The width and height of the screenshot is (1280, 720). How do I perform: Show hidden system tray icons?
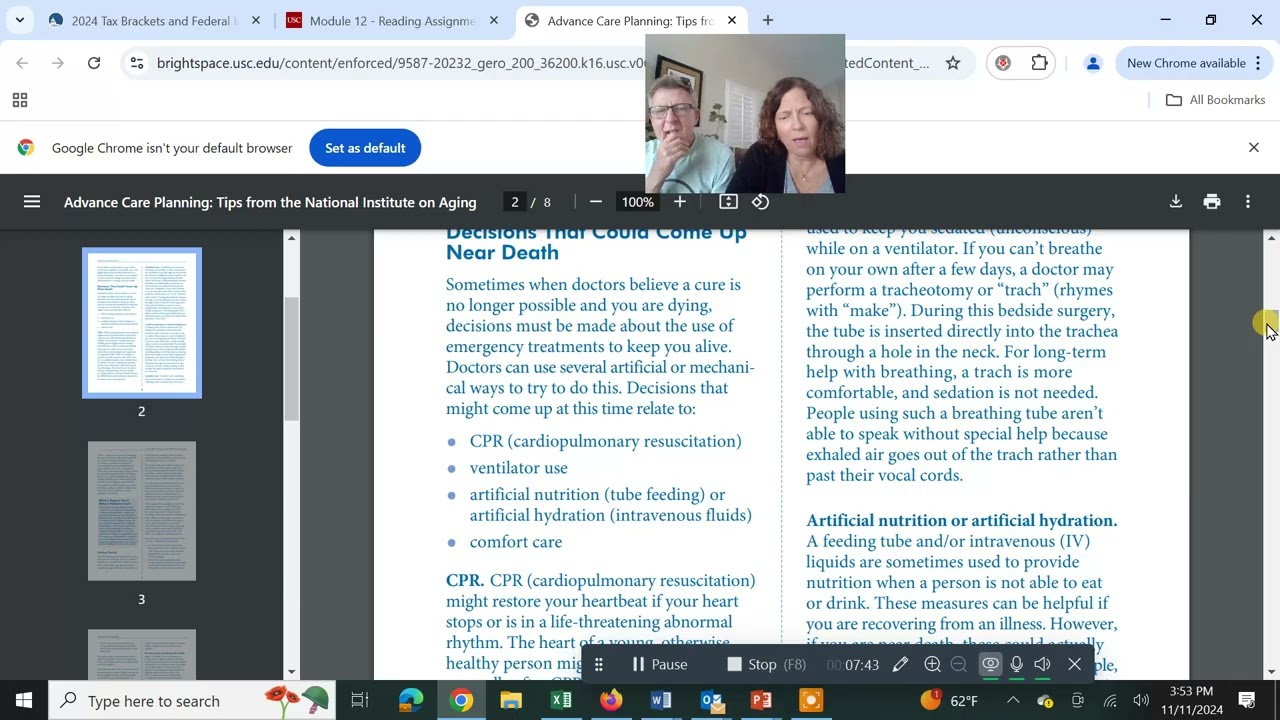click(1013, 700)
